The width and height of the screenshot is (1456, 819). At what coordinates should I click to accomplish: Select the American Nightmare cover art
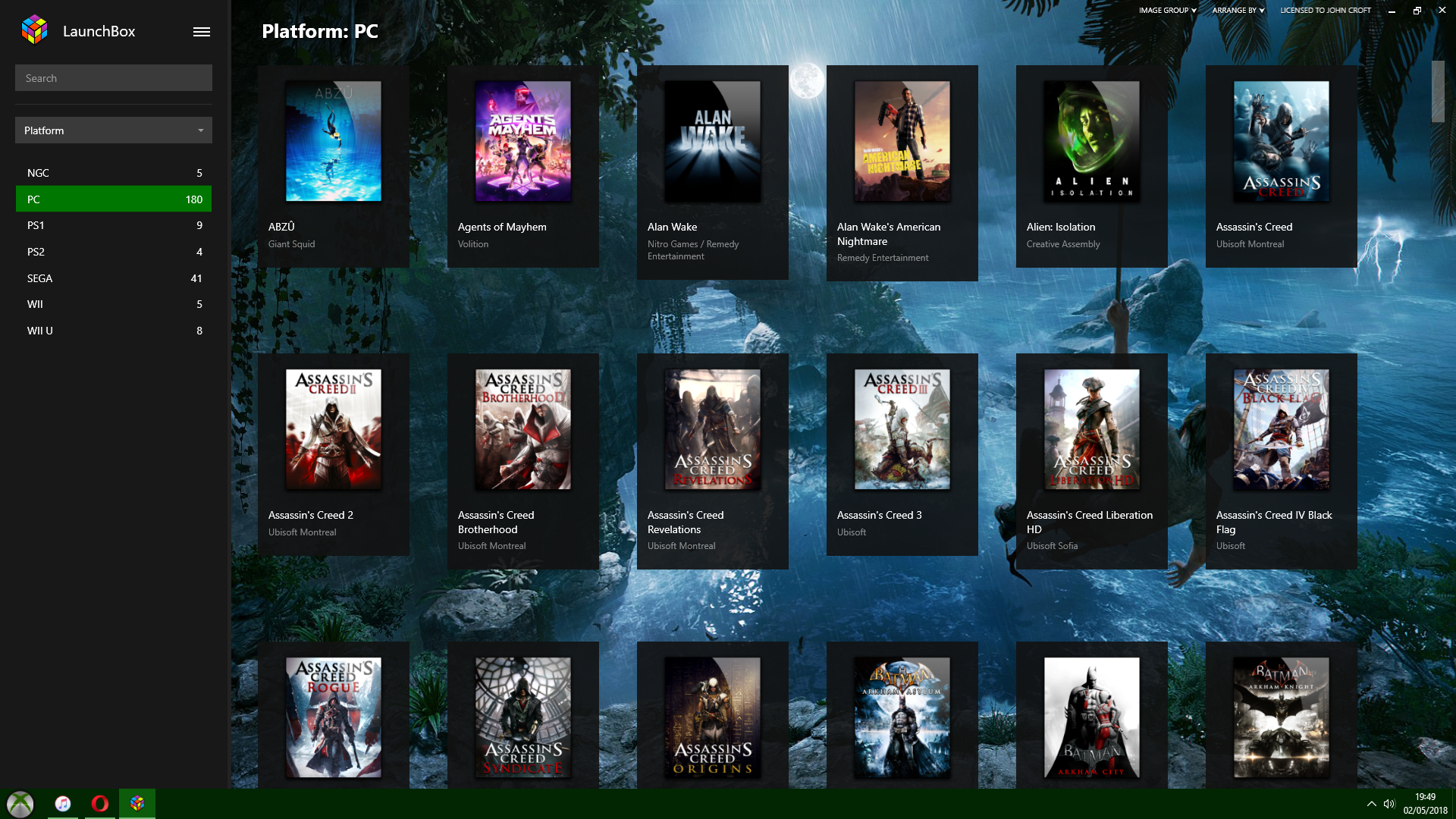pos(902,141)
